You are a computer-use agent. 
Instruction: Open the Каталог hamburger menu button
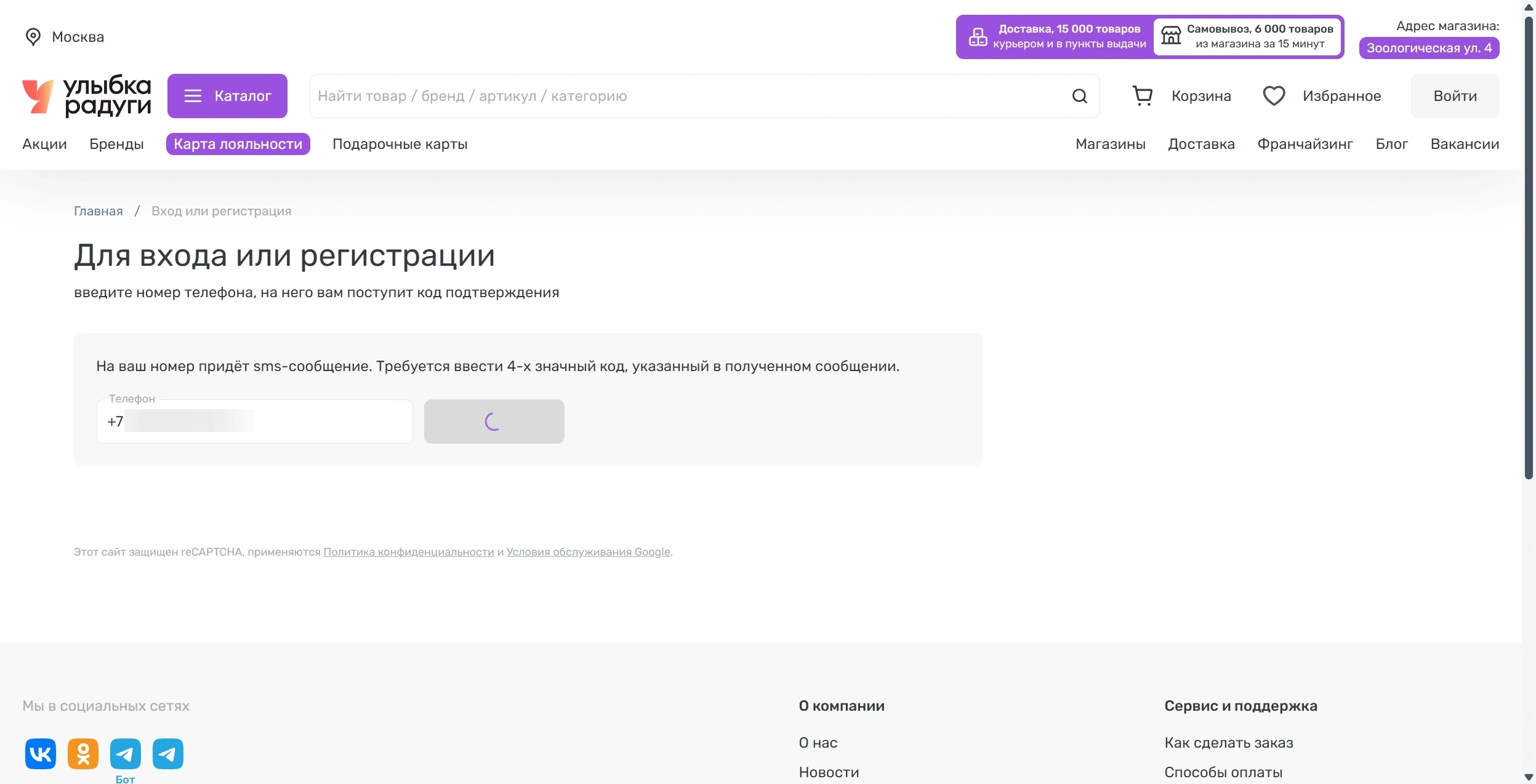click(227, 96)
